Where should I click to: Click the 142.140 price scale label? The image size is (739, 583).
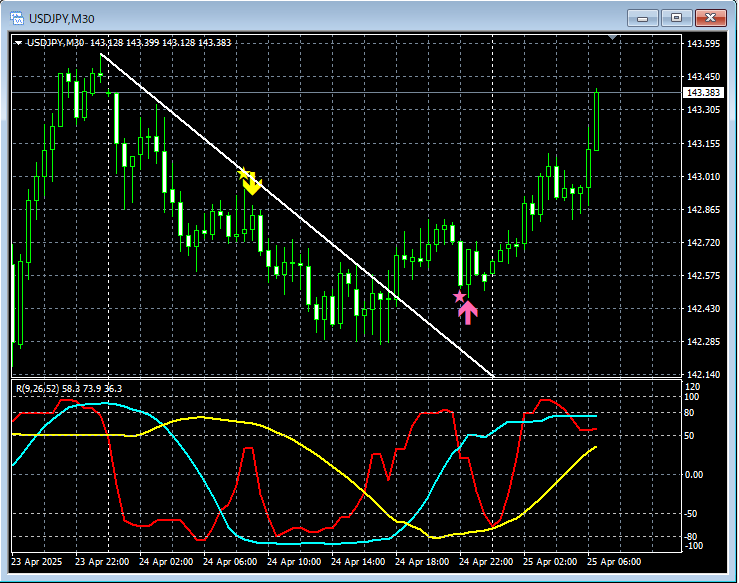click(x=703, y=375)
